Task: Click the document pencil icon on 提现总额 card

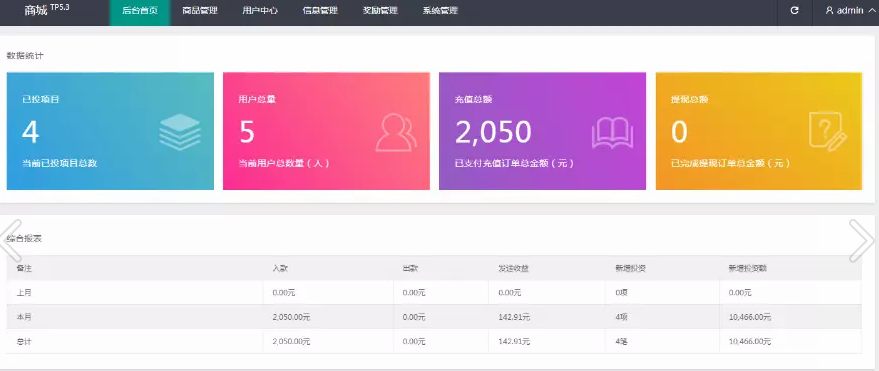Action: [829, 132]
